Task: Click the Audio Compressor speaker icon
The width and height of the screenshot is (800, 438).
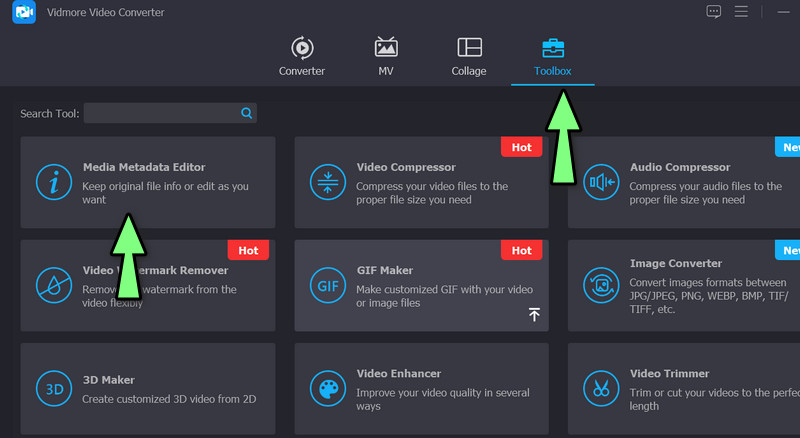Action: [x=600, y=182]
